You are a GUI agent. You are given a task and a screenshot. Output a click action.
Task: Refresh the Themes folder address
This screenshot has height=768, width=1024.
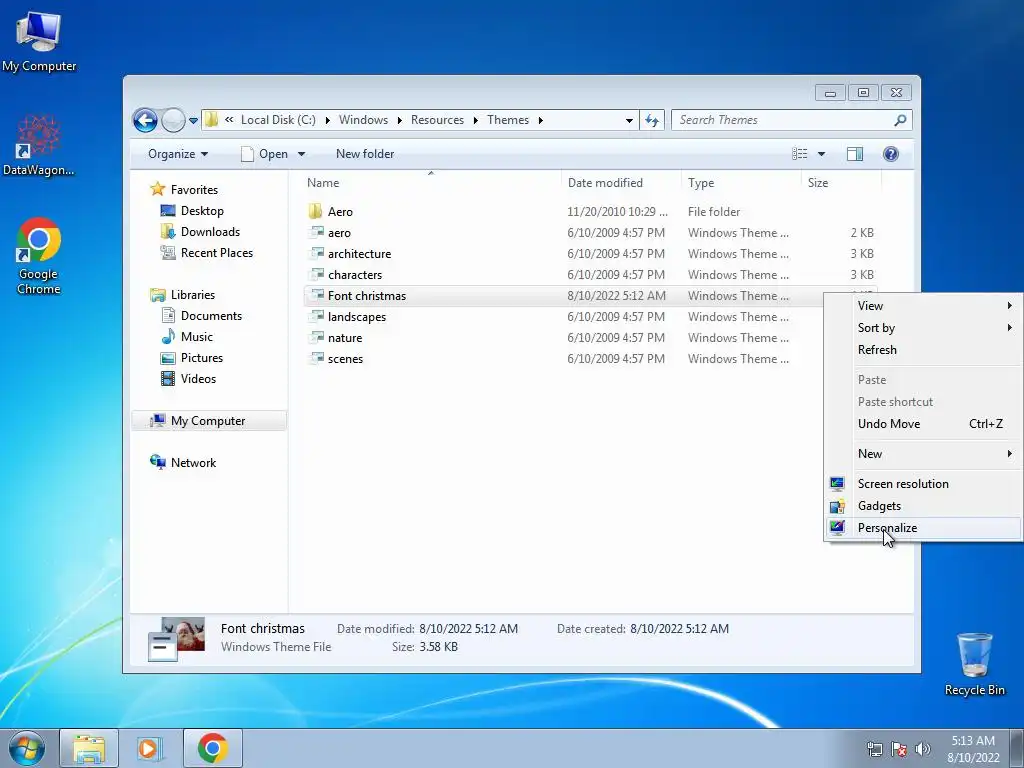pyautogui.click(x=652, y=120)
